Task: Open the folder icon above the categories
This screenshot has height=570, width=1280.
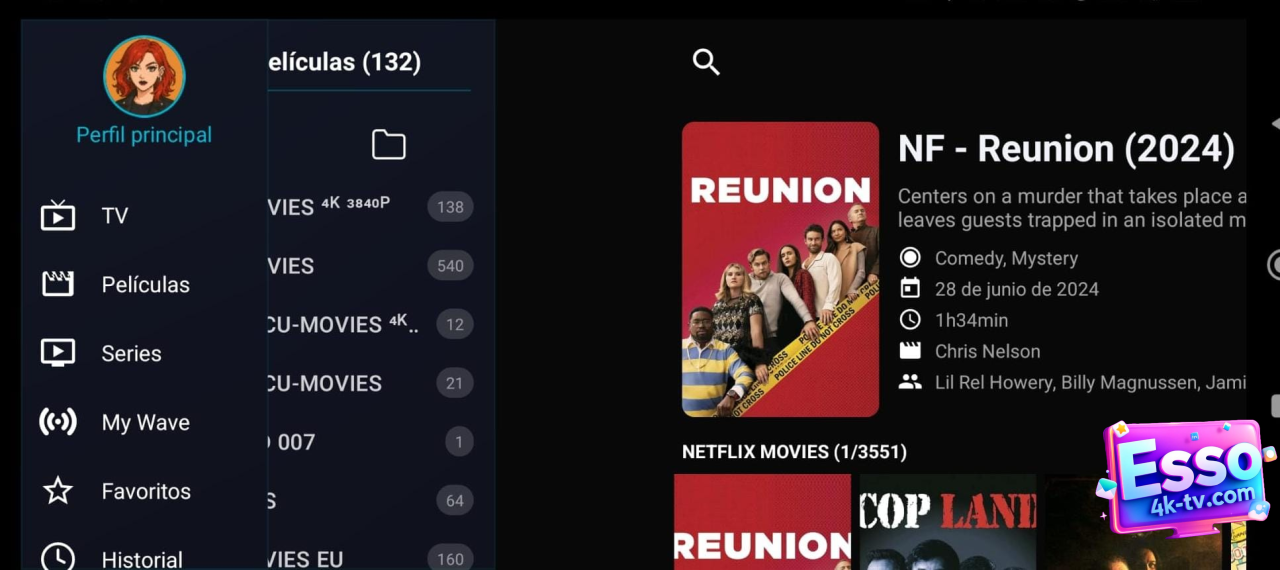Action: point(389,145)
